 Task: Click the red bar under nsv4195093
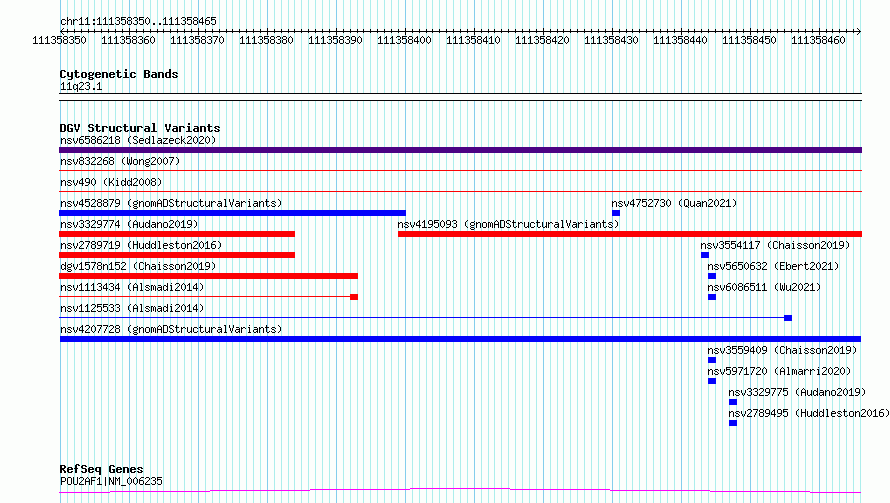click(630, 234)
